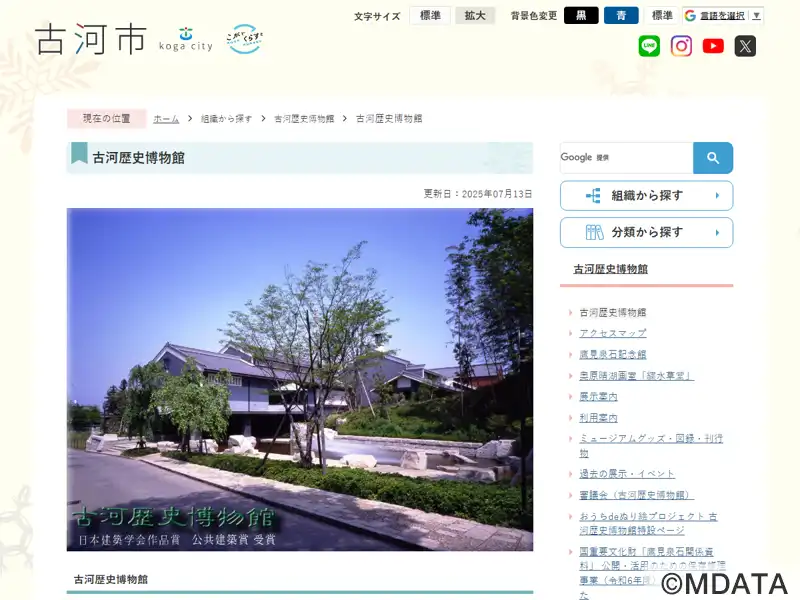This screenshot has width=800, height=600.
Task: Click the round こがでくらす logo
Action: pyautogui.click(x=244, y=39)
